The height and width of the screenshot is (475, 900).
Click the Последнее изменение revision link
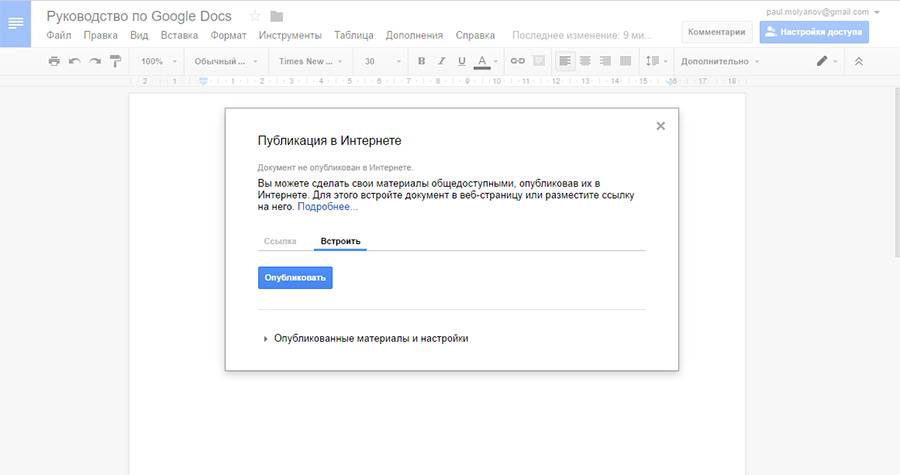[x=581, y=35]
